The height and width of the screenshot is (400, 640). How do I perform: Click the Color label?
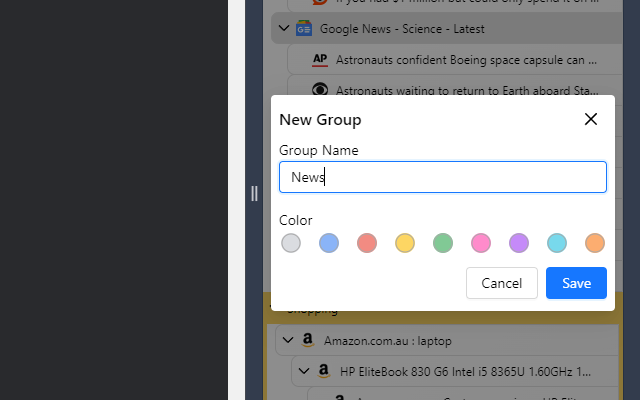(x=296, y=220)
